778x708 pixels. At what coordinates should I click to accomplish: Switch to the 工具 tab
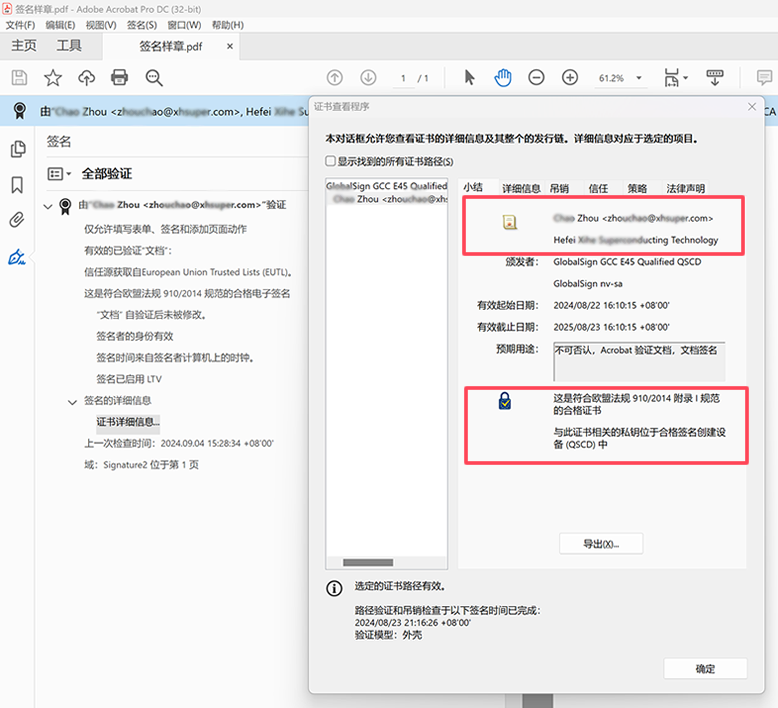[x=69, y=46]
